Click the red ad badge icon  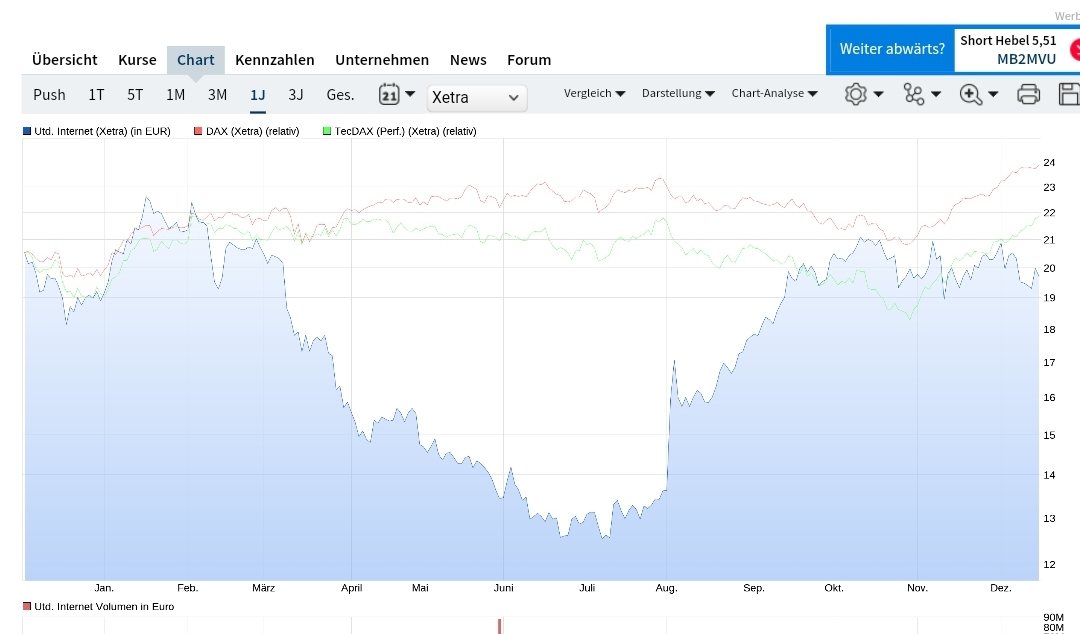(x=1075, y=49)
